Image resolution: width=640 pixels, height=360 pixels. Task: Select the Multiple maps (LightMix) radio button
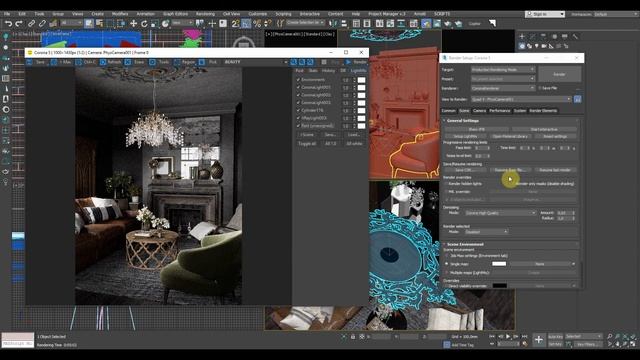pos(447,272)
